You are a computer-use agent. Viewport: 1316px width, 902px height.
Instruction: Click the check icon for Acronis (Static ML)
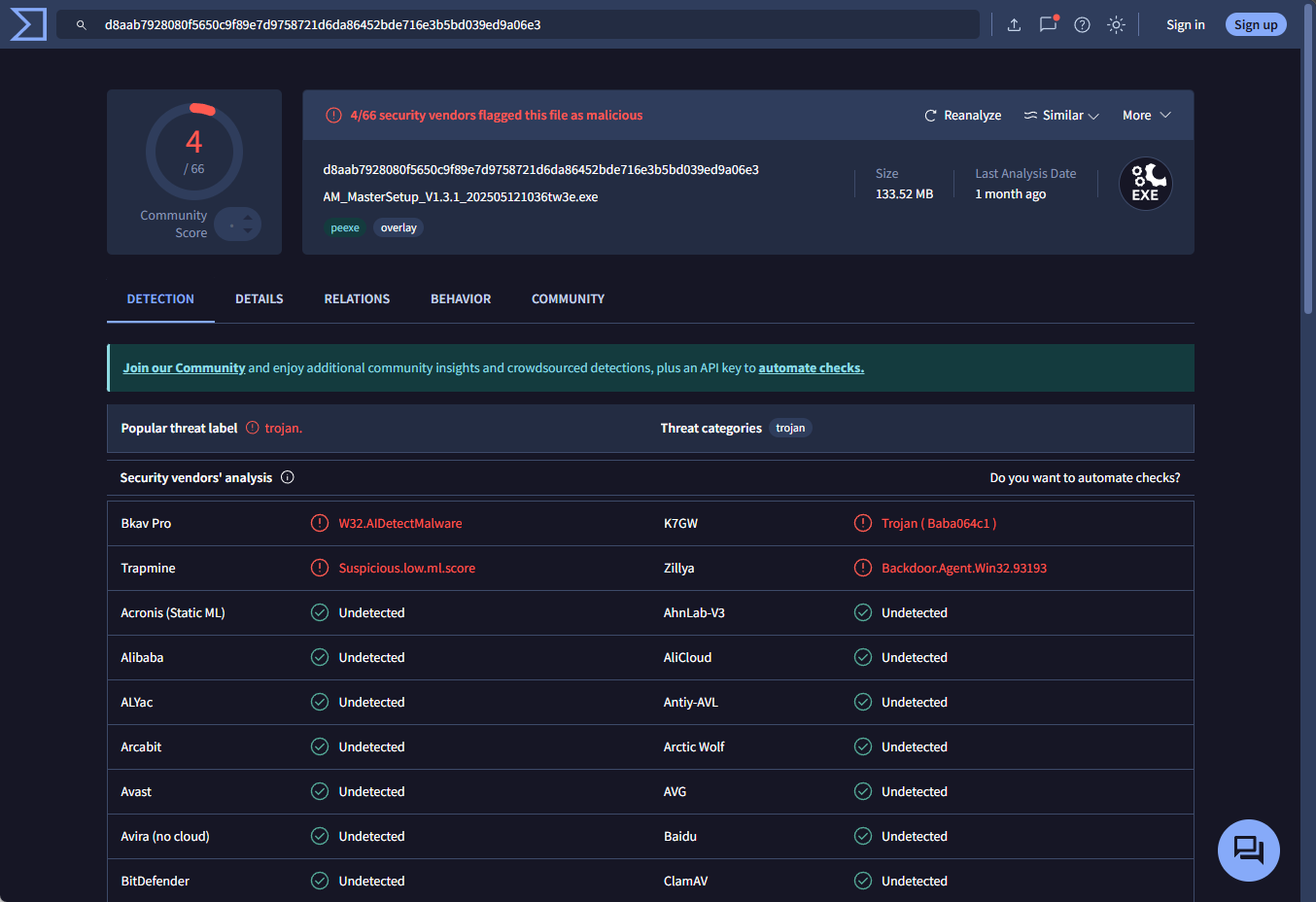[x=320, y=612]
